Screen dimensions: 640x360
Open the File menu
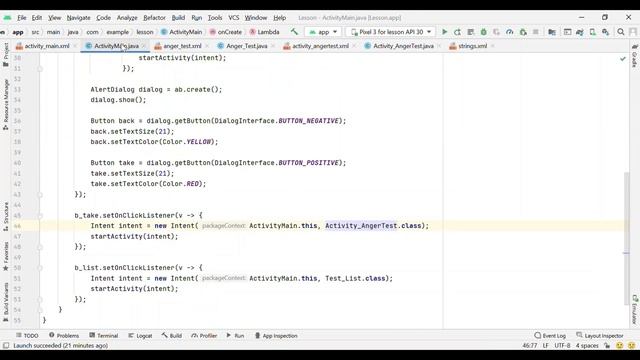click(x=22, y=18)
